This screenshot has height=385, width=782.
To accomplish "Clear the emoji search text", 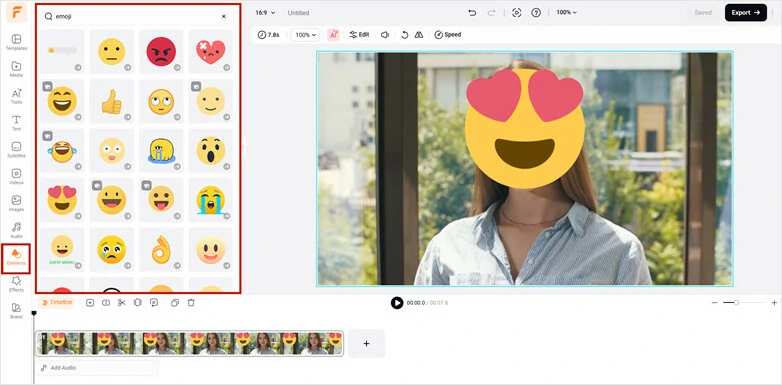I will (223, 16).
